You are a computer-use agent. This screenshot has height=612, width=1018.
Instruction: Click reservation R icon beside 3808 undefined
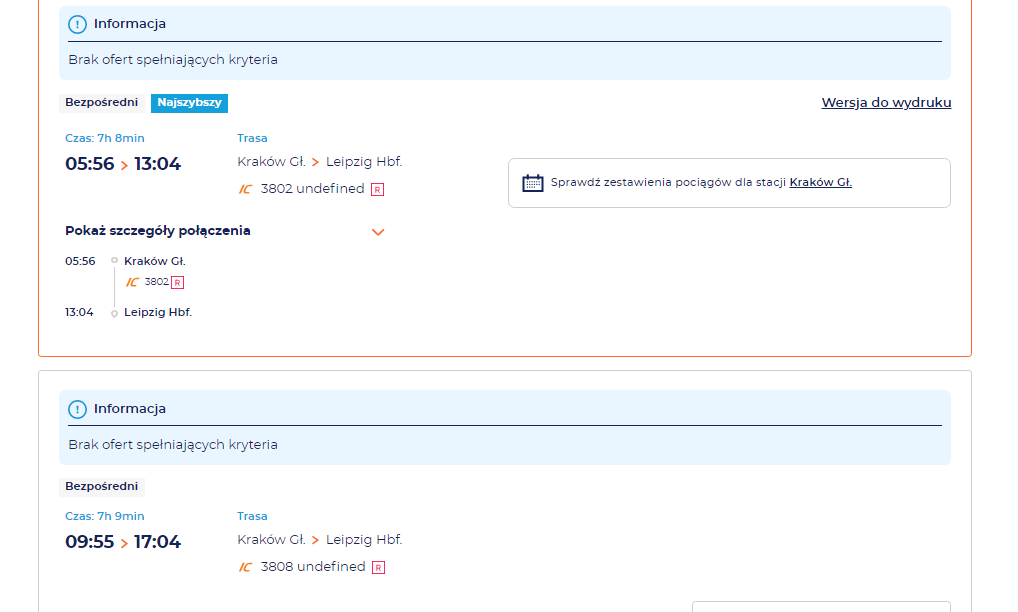[x=379, y=568]
